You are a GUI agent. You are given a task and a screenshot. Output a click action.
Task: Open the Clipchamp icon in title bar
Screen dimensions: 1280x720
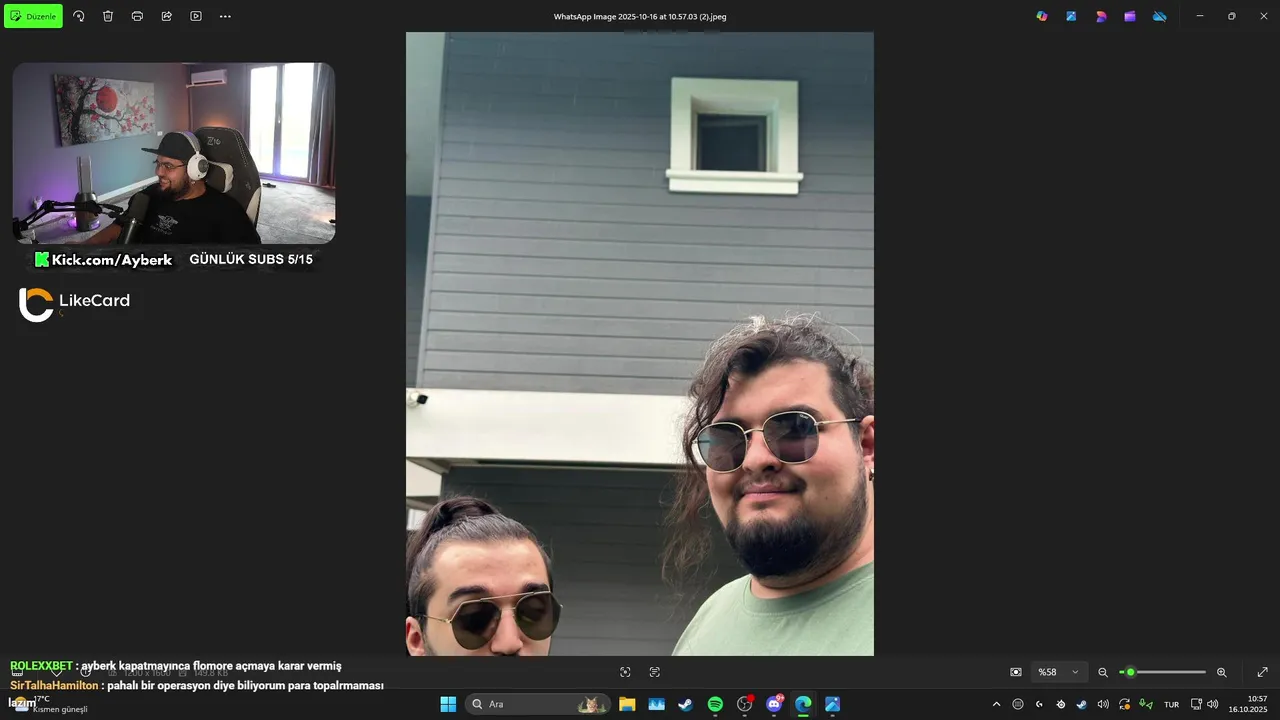tap(1130, 16)
